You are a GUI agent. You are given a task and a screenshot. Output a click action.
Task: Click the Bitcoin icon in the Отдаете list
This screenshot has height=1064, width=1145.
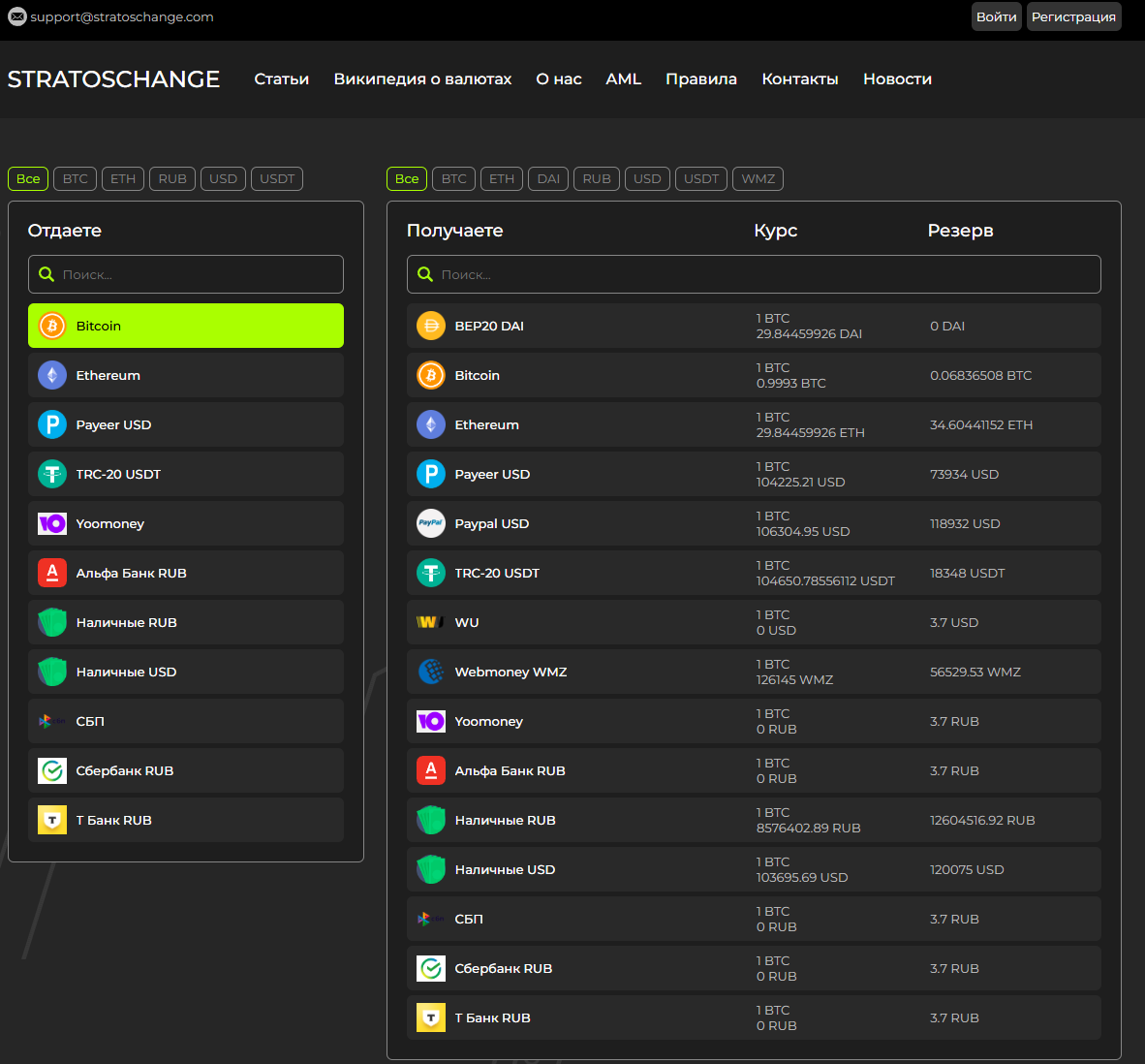coord(52,326)
